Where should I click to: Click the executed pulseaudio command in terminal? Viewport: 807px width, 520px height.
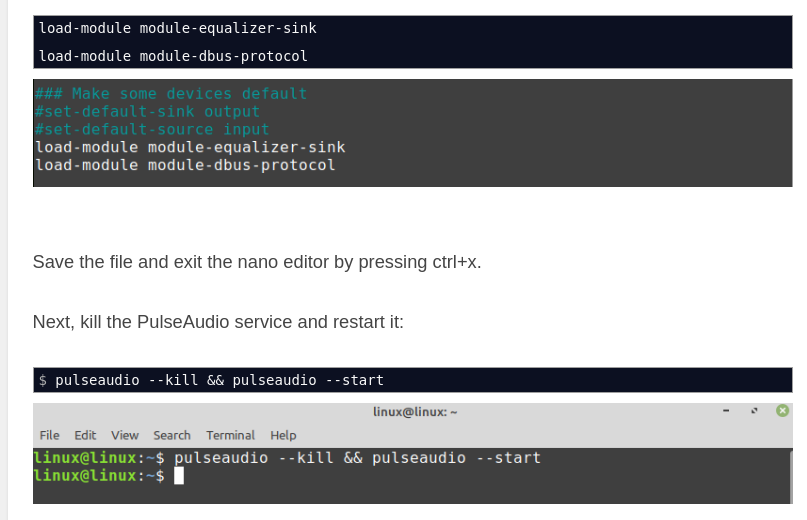point(357,458)
